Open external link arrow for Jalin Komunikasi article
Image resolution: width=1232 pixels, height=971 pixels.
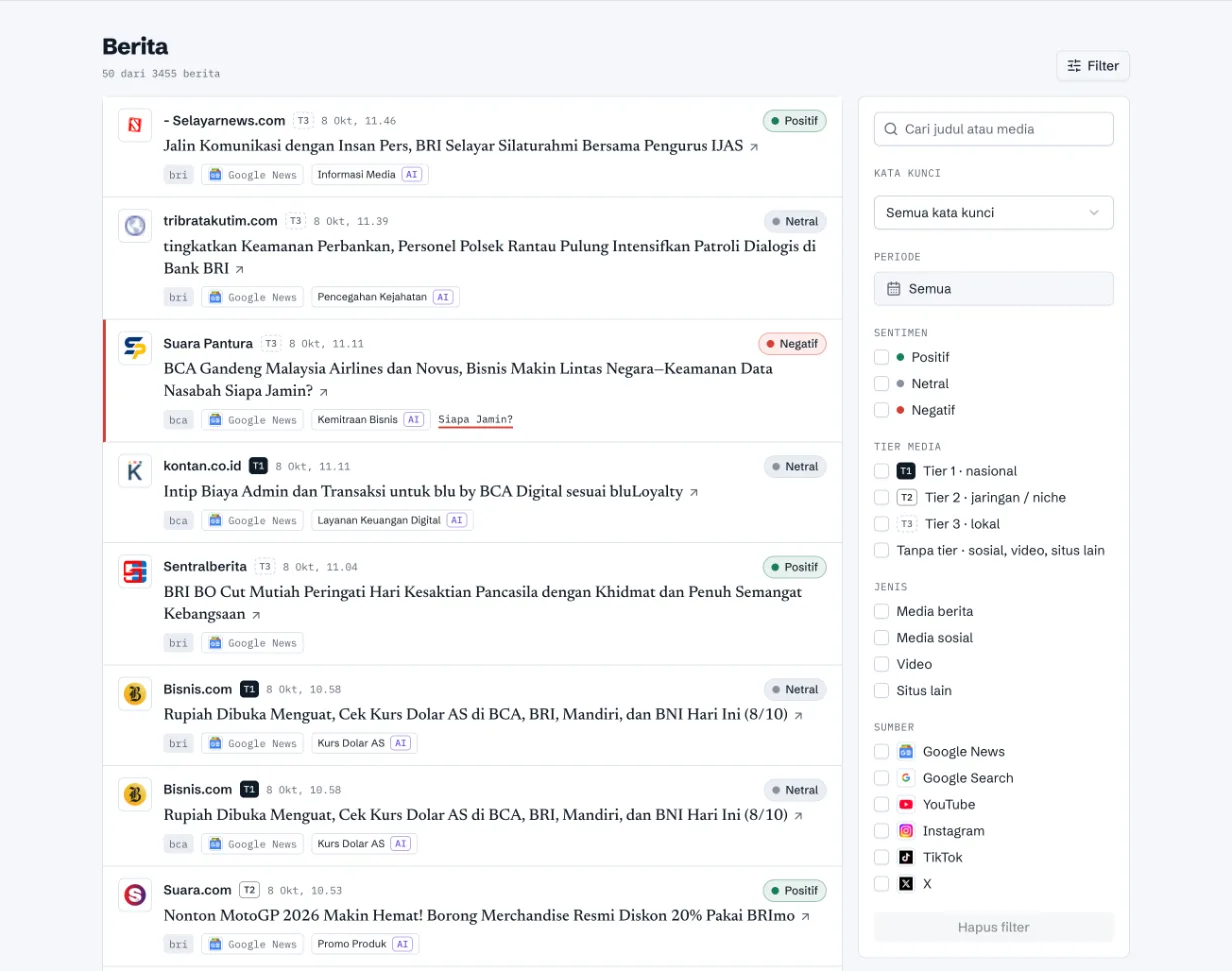(754, 147)
